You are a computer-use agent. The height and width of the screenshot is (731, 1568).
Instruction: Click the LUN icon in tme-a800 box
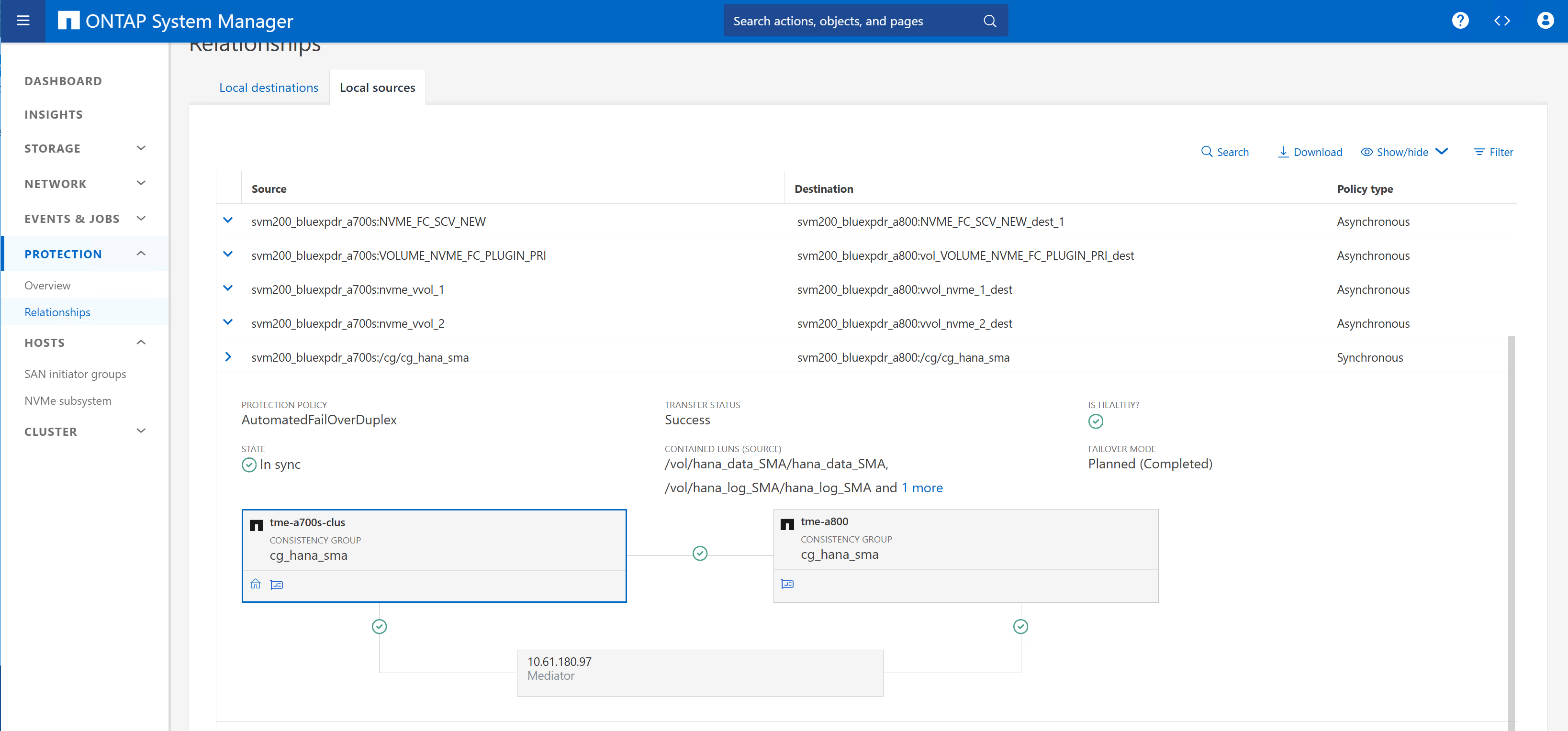787,584
